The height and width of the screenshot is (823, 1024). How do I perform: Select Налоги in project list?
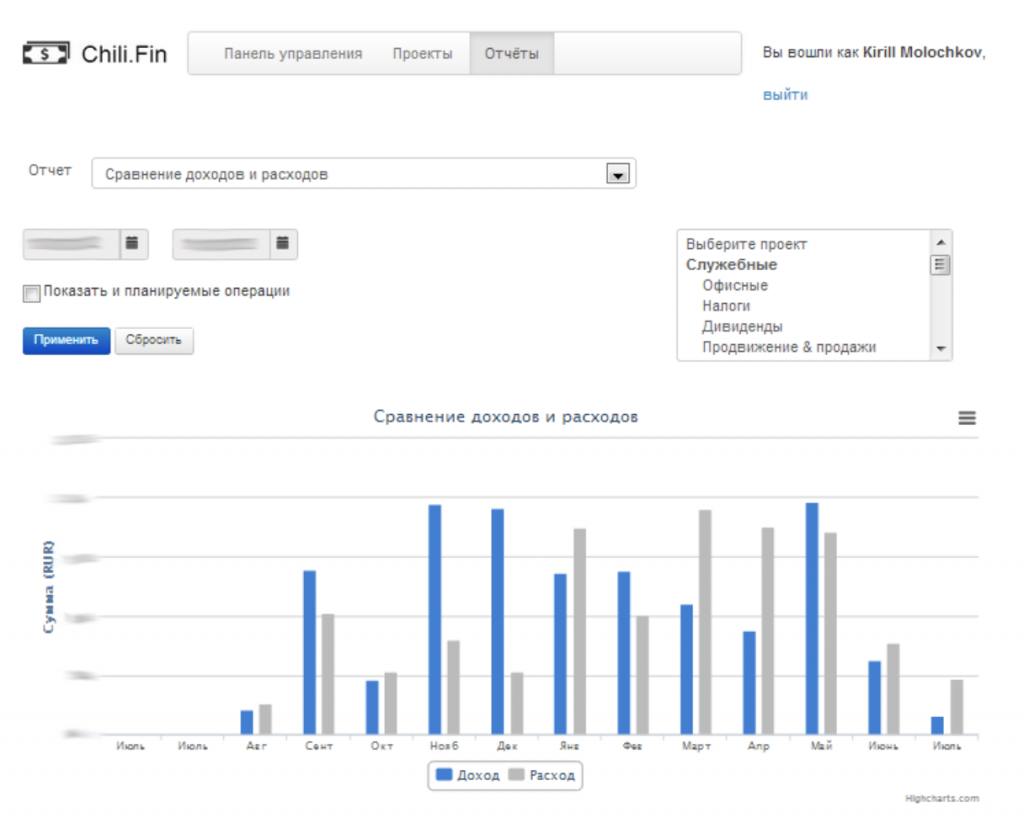(x=726, y=306)
